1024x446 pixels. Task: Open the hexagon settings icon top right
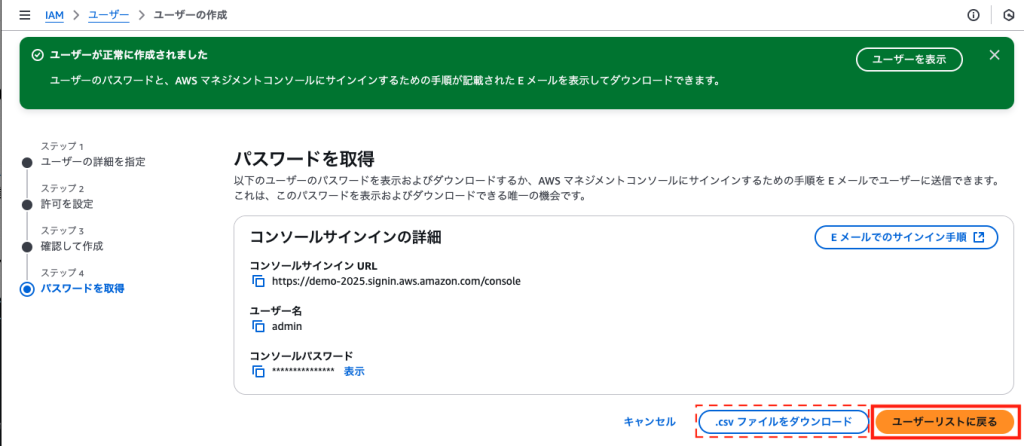point(1008,15)
